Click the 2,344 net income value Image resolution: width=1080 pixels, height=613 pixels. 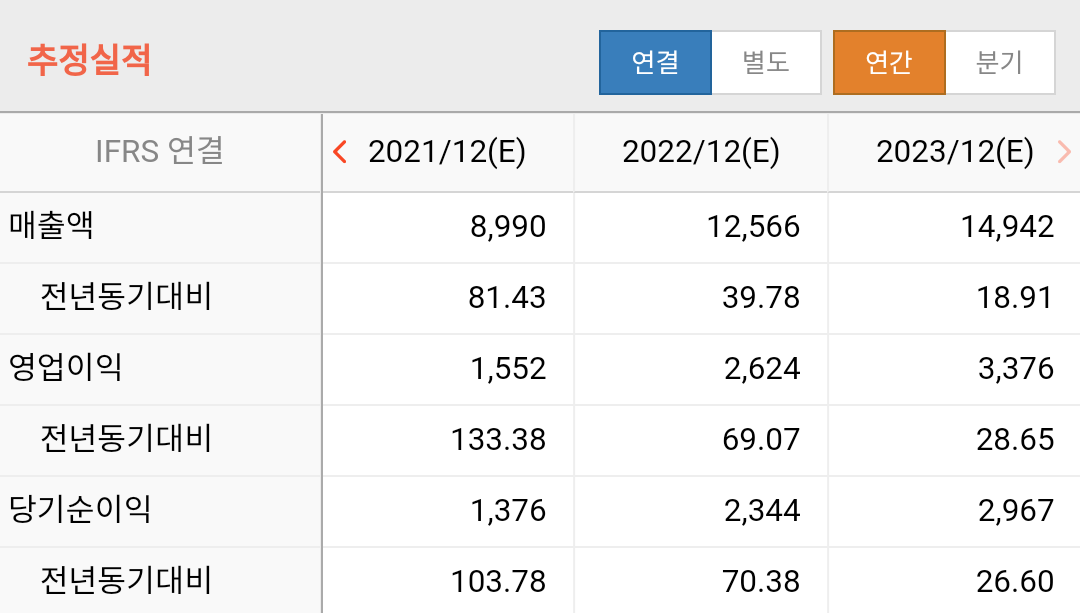[762, 510]
